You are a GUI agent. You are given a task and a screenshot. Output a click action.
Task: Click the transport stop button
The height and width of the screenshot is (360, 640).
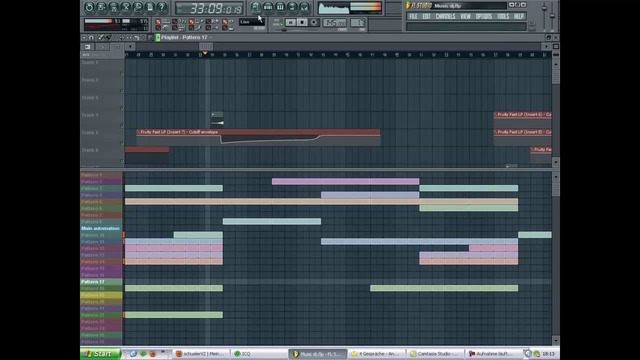point(302,22)
